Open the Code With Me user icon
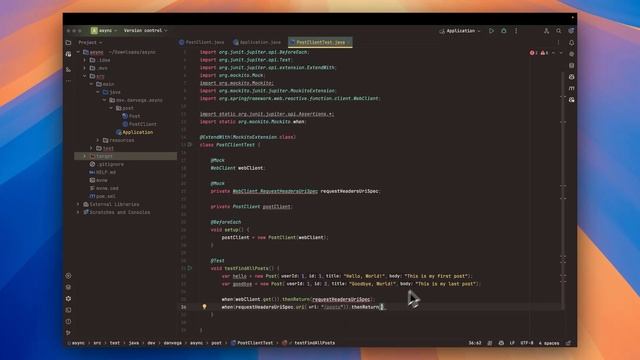Viewport: 640px width, 360px height. [546, 31]
